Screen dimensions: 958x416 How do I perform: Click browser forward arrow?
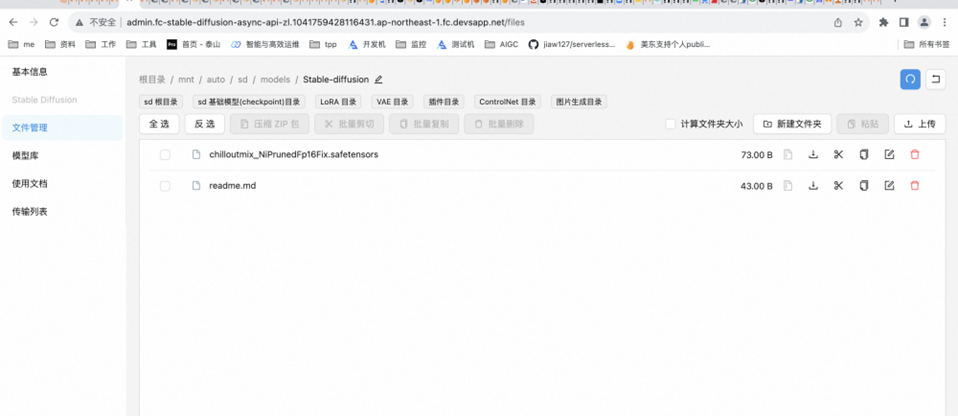(x=34, y=22)
